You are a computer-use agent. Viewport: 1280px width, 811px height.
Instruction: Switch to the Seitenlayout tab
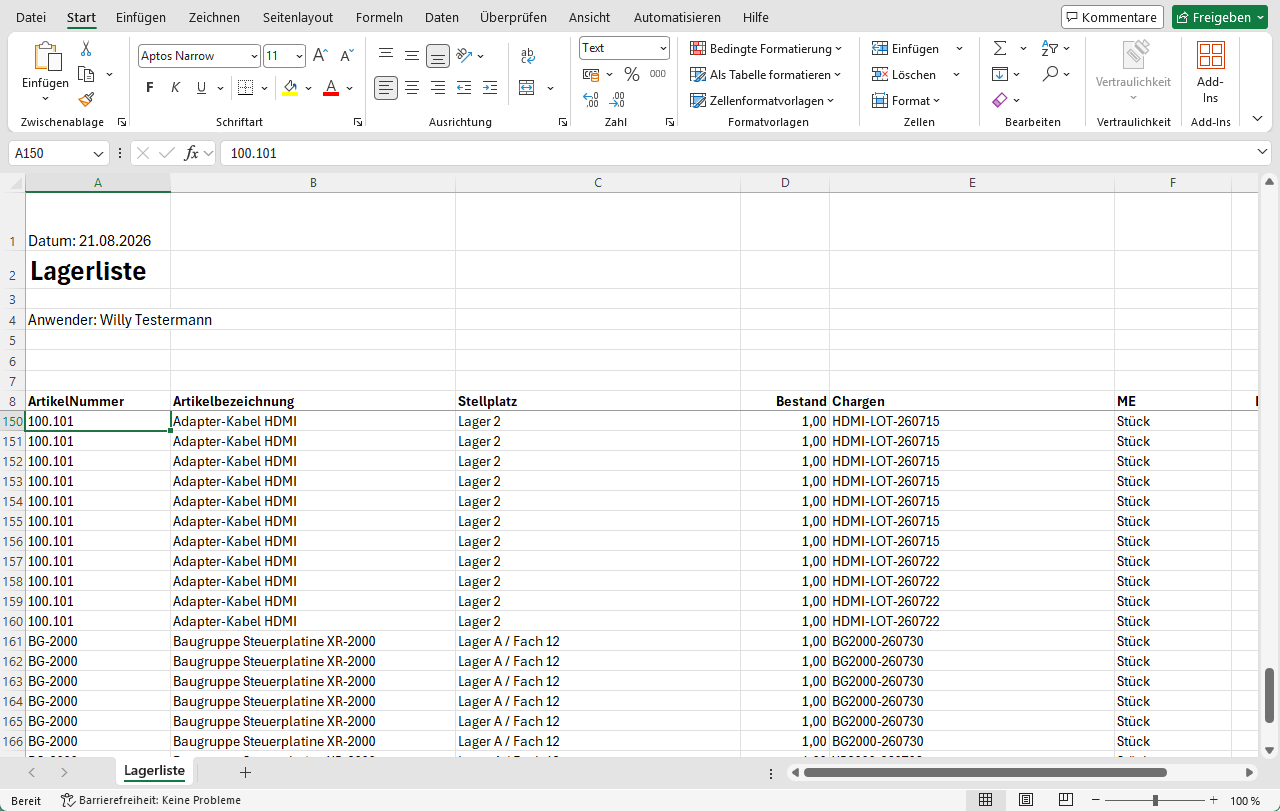[298, 17]
